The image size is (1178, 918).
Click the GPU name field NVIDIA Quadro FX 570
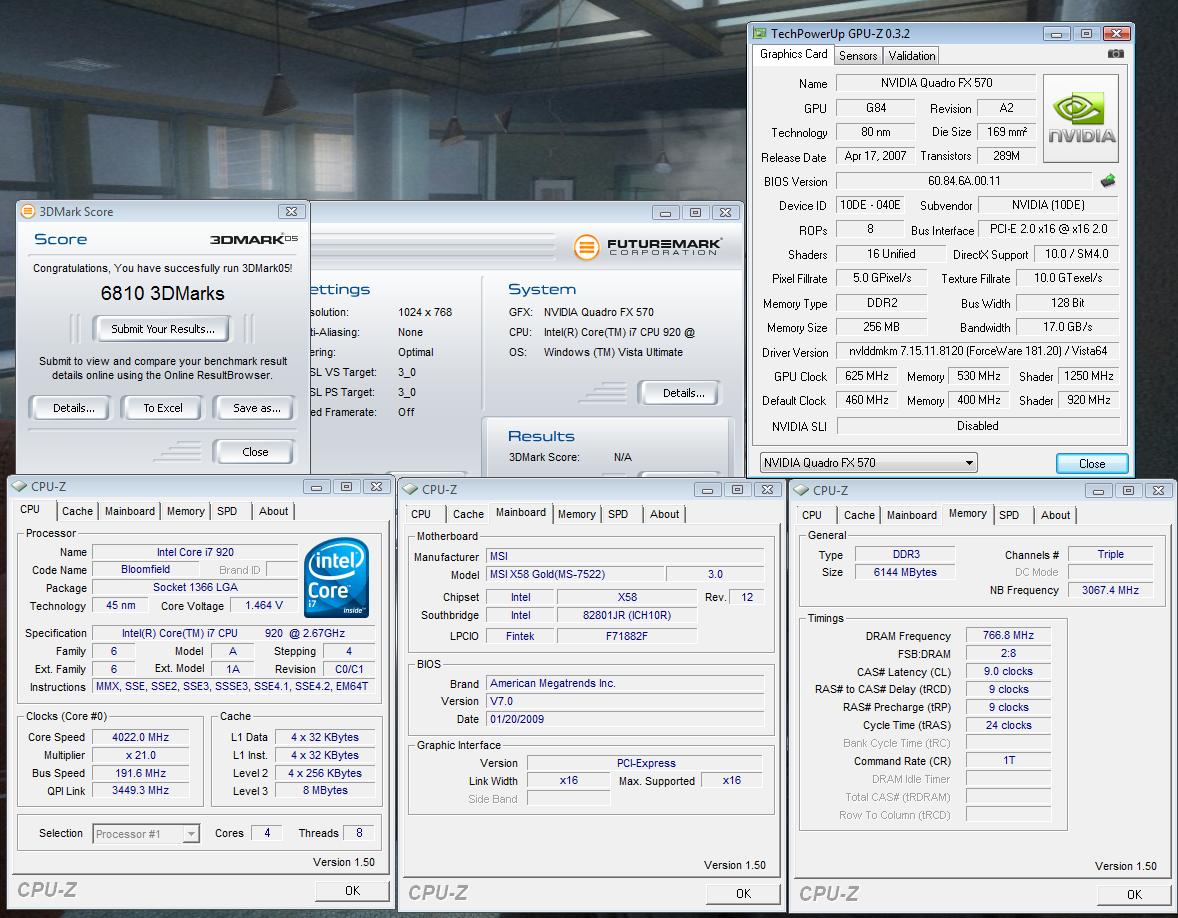click(936, 83)
